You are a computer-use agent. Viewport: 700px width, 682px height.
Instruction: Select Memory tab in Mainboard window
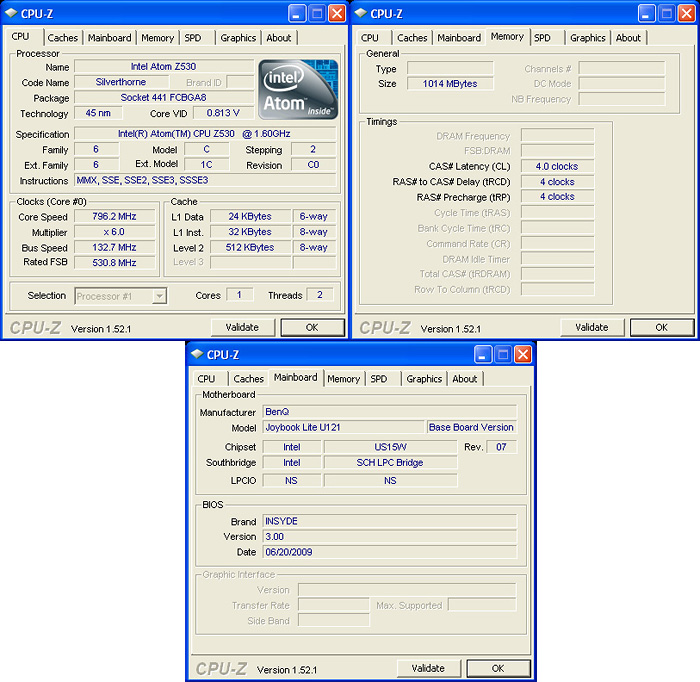point(343,379)
